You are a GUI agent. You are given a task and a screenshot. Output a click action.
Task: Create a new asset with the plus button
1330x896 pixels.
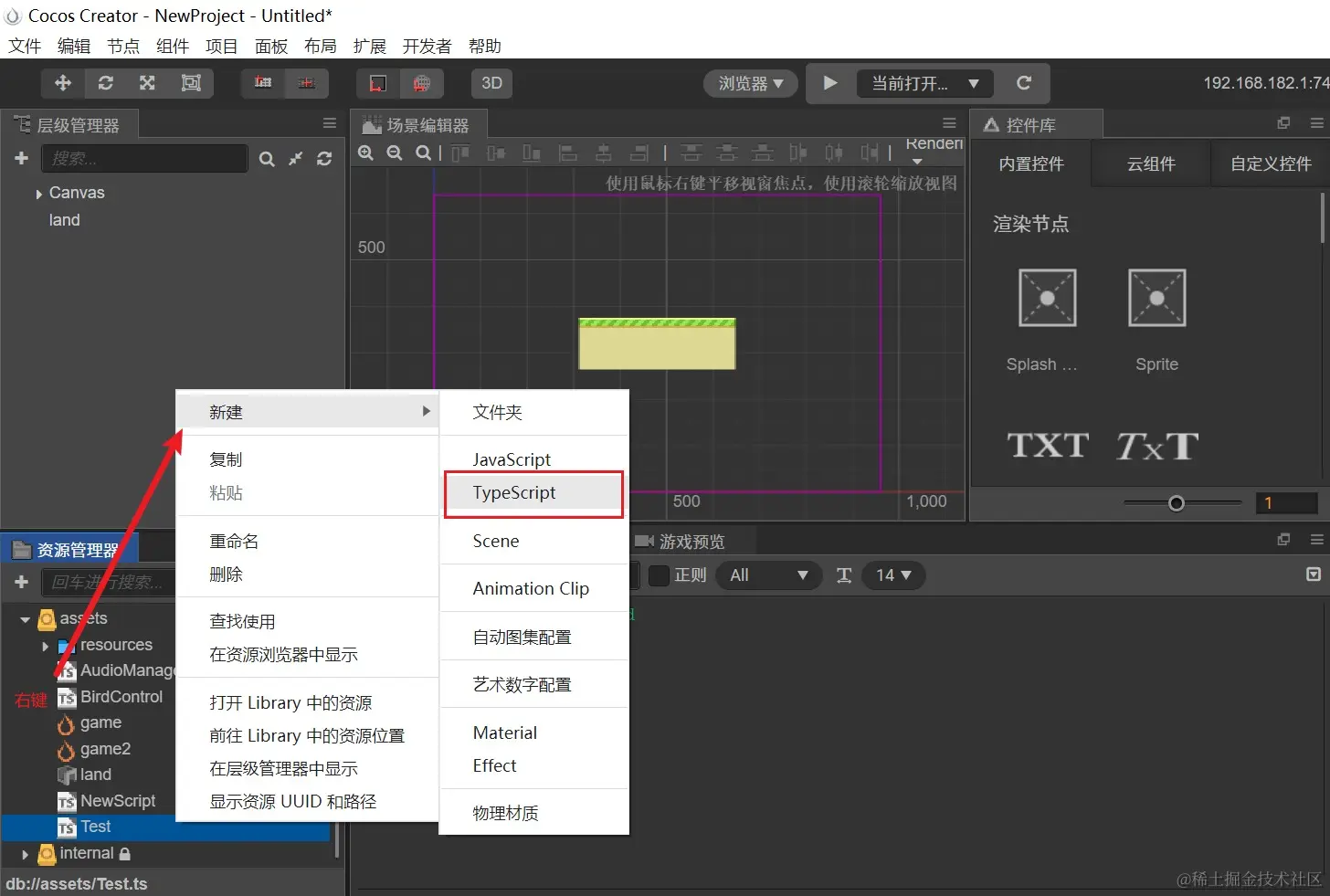pos(22,582)
